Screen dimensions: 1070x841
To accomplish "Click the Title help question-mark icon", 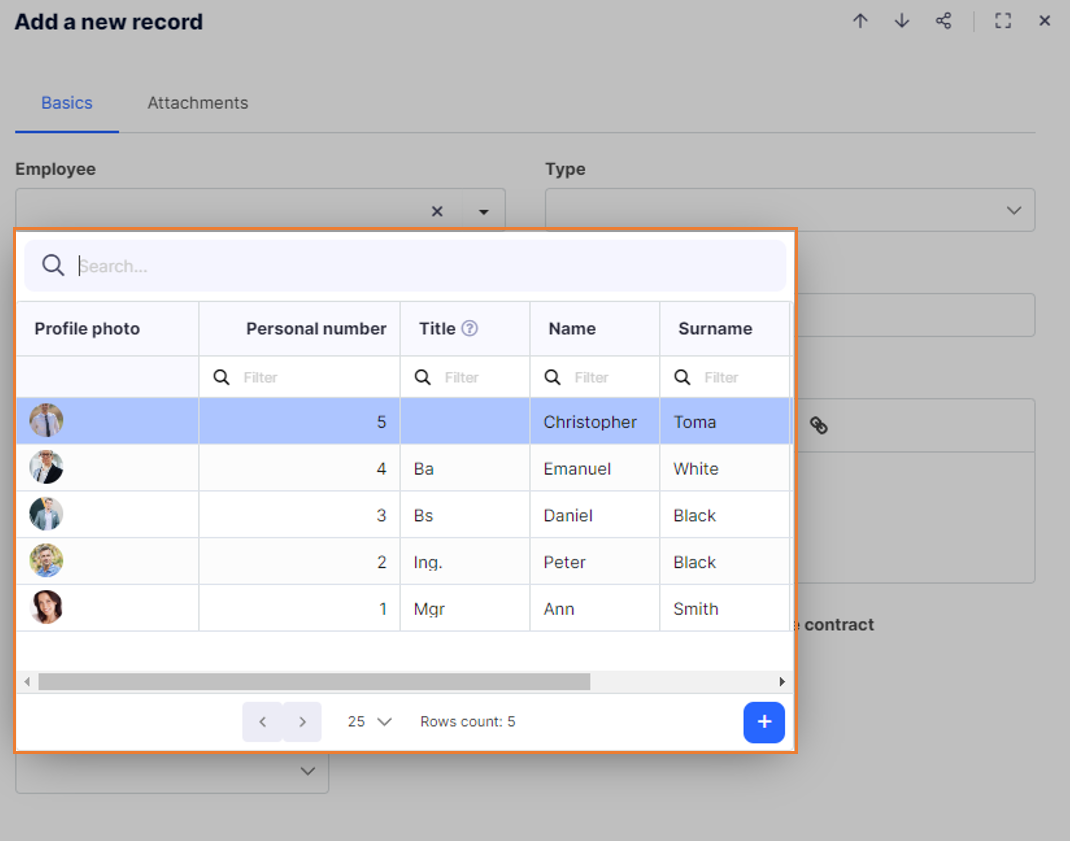I will 469,328.
